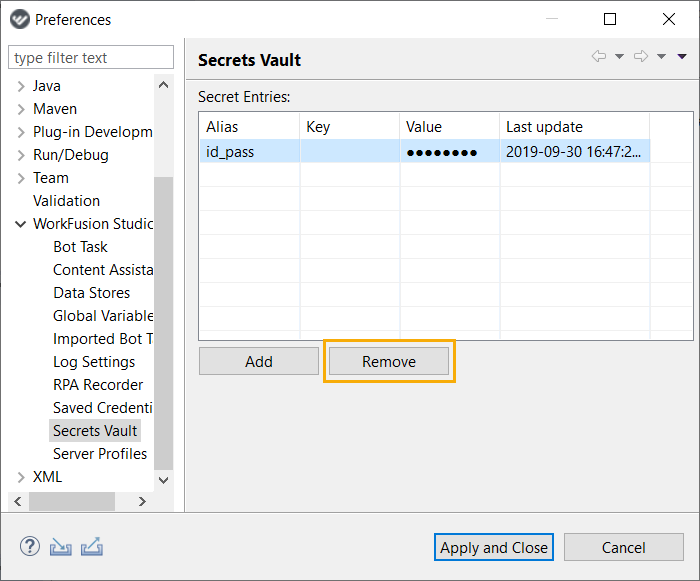The image size is (700, 581).
Task: Open the Log Settings preferences page
Action: pyautogui.click(x=94, y=362)
